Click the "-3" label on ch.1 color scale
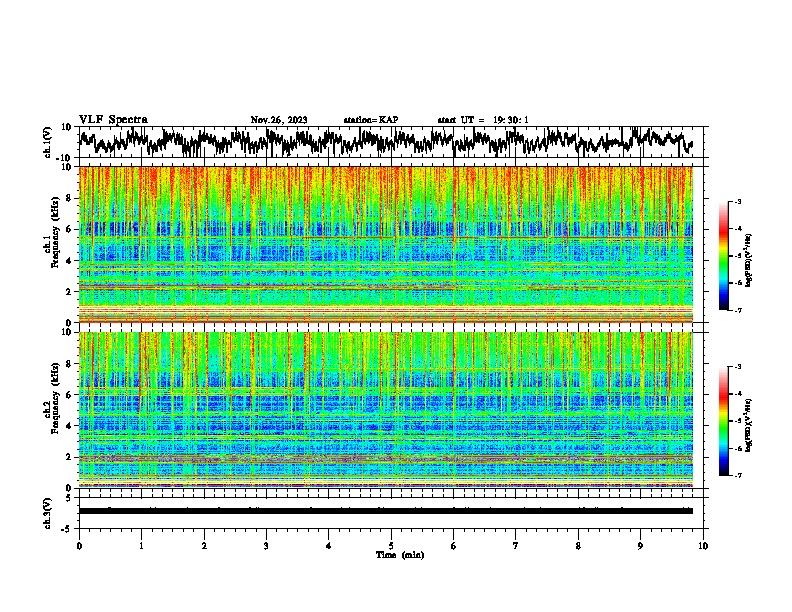This screenshot has height=612, width=792. [738, 201]
